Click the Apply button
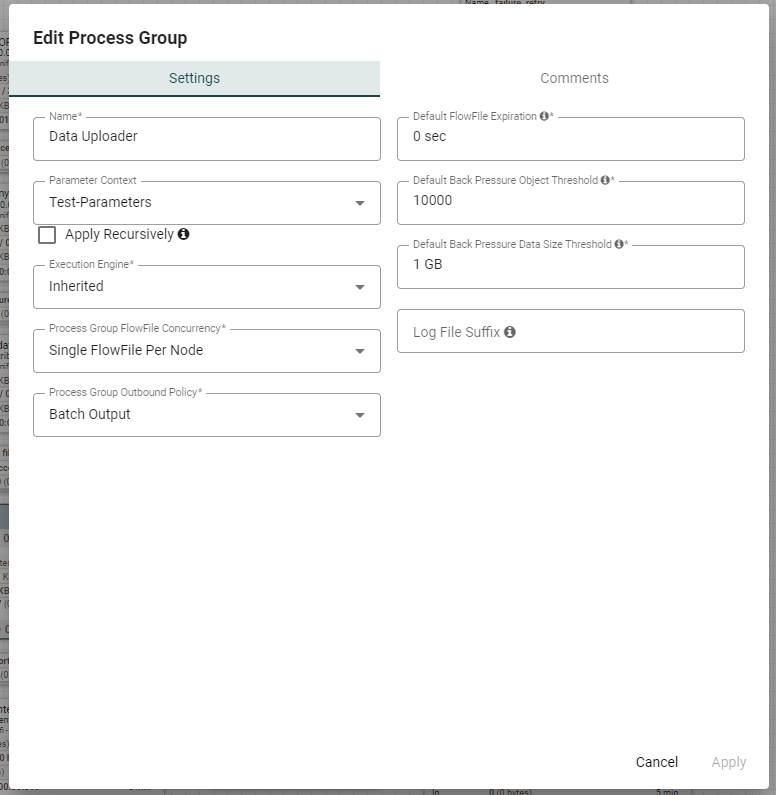 coord(728,762)
